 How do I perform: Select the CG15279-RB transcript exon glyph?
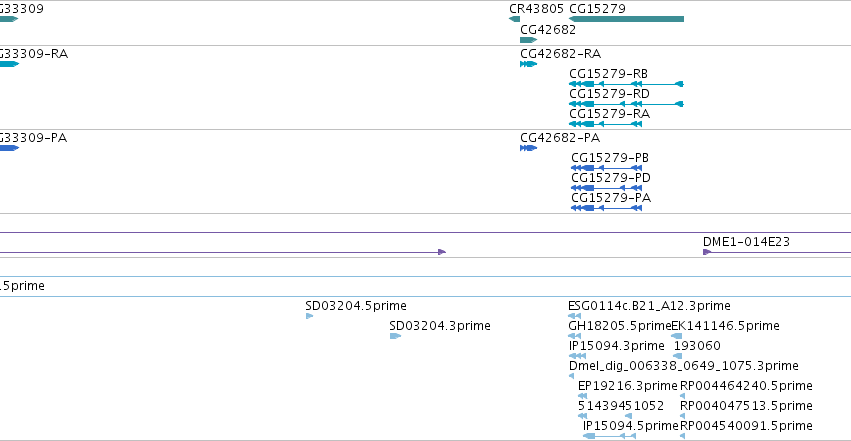pyautogui.click(x=626, y=84)
